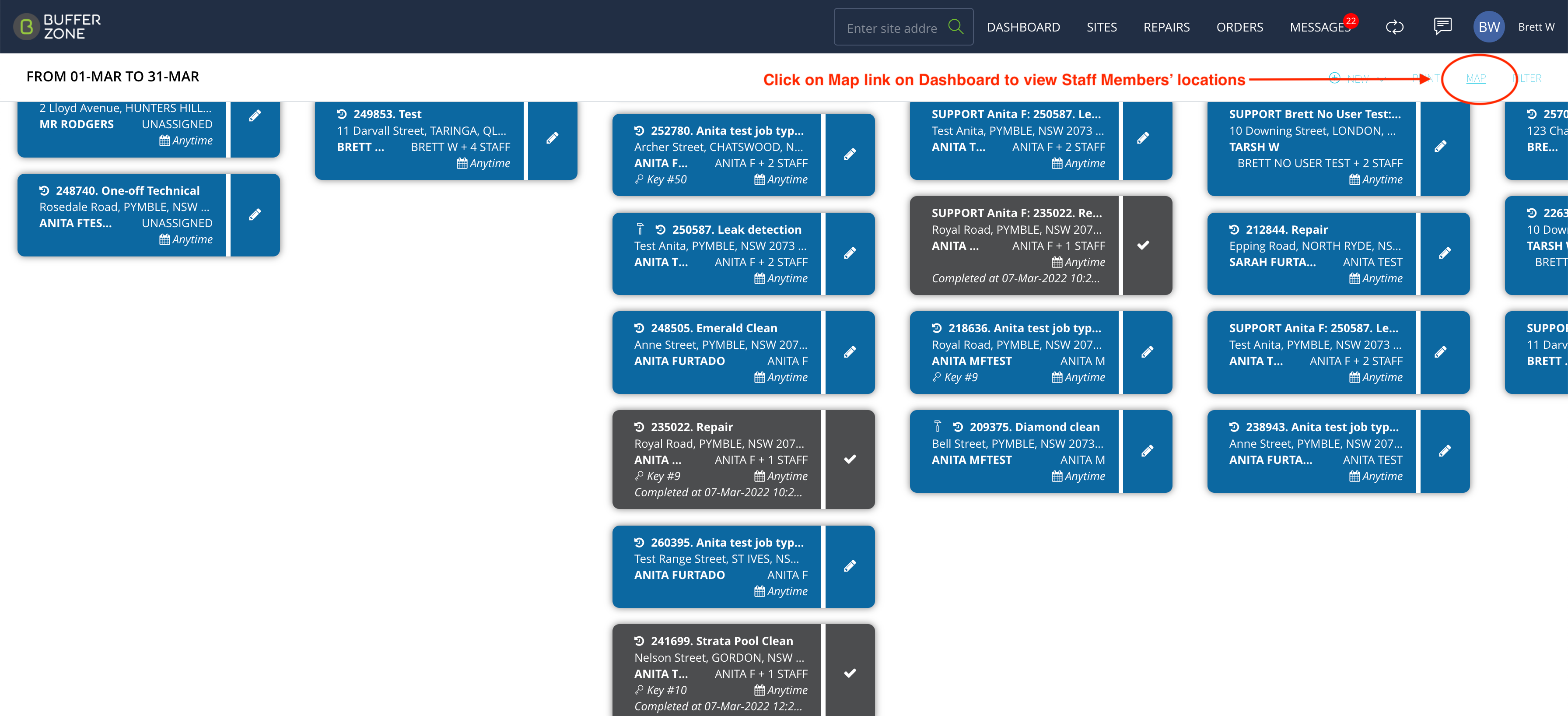Viewport: 1568px width, 716px height.
Task: Select the 241699 Strata Pool Clean title
Action: 722,641
